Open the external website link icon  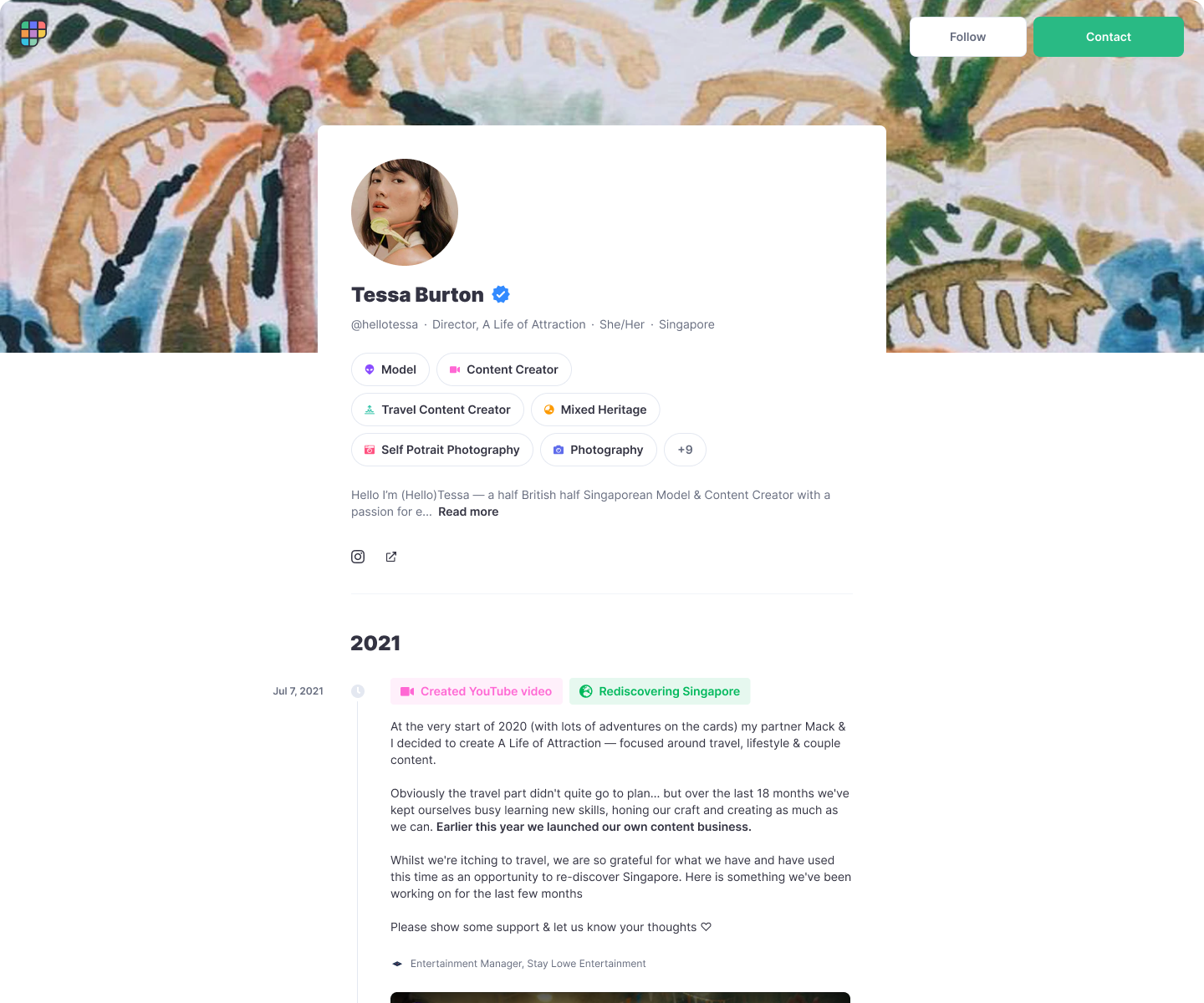[x=391, y=557]
